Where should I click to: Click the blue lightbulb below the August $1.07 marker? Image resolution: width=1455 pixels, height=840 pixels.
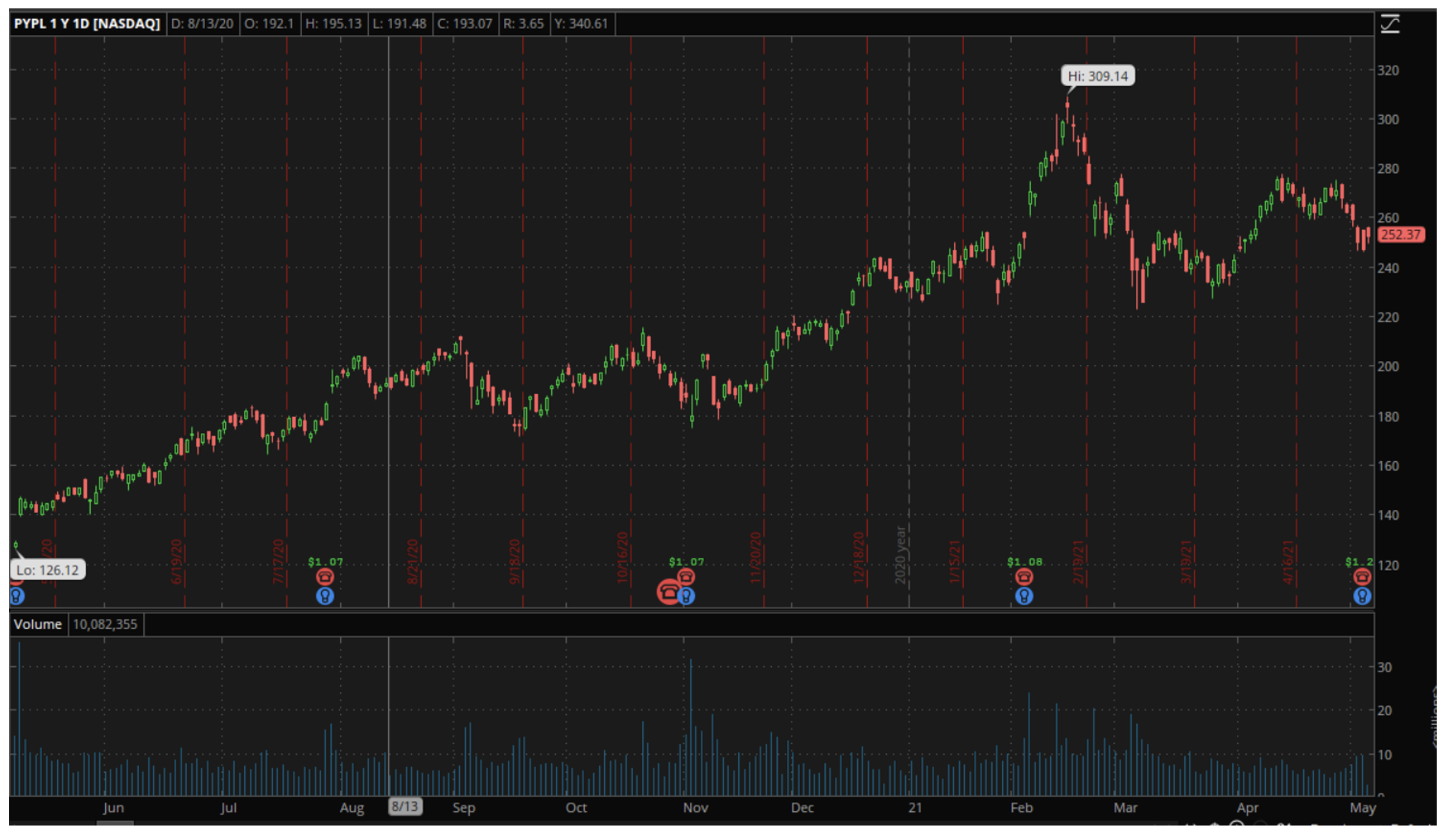click(x=325, y=596)
